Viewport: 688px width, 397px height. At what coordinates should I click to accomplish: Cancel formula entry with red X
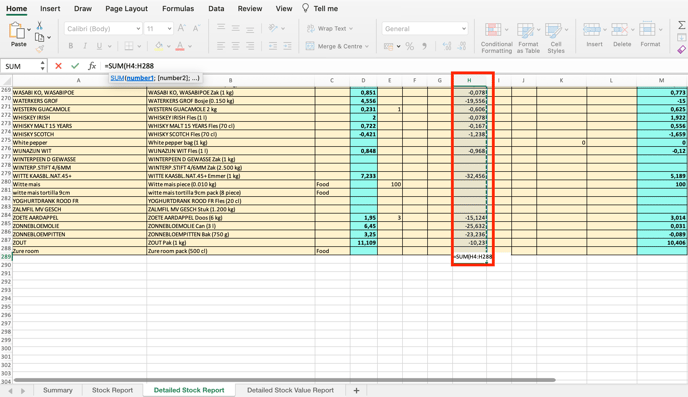click(x=58, y=66)
